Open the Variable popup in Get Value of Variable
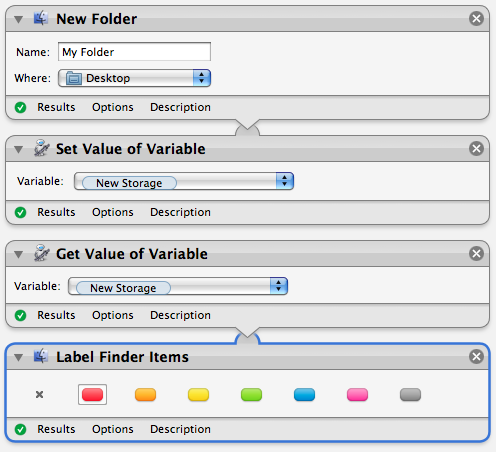The height and width of the screenshot is (452, 496). (x=178, y=286)
